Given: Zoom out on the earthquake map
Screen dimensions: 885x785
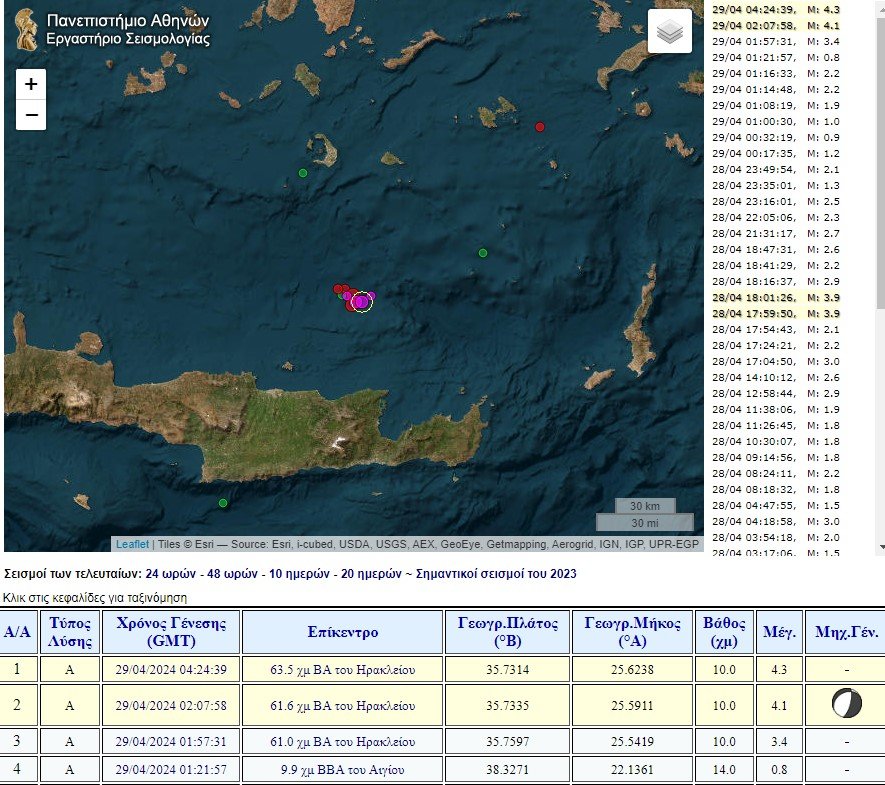Looking at the screenshot, I should pyautogui.click(x=31, y=115).
